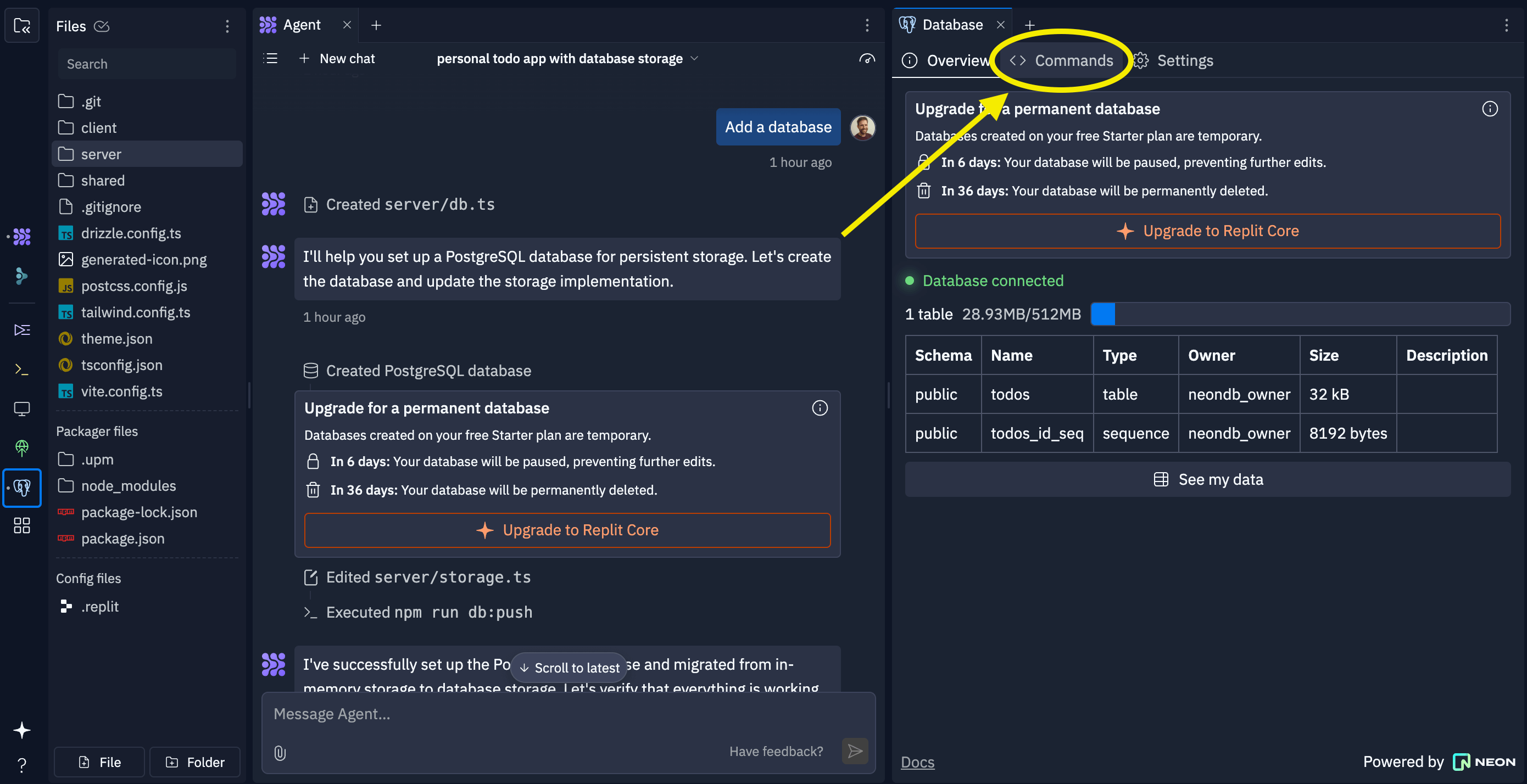The width and height of the screenshot is (1527, 784).
Task: Expand the client folder in the file tree
Action: [98, 127]
